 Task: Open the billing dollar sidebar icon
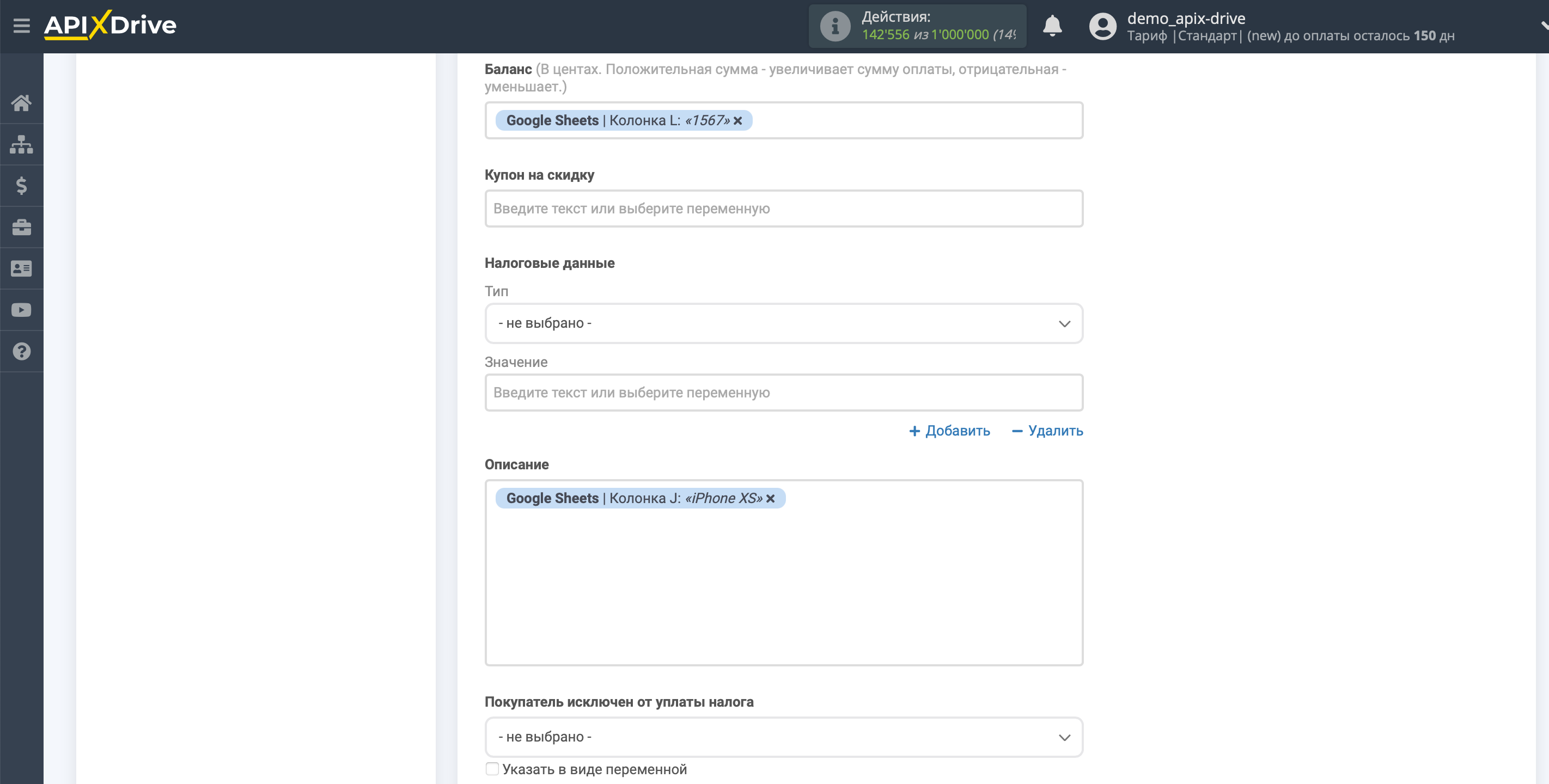[x=22, y=186]
